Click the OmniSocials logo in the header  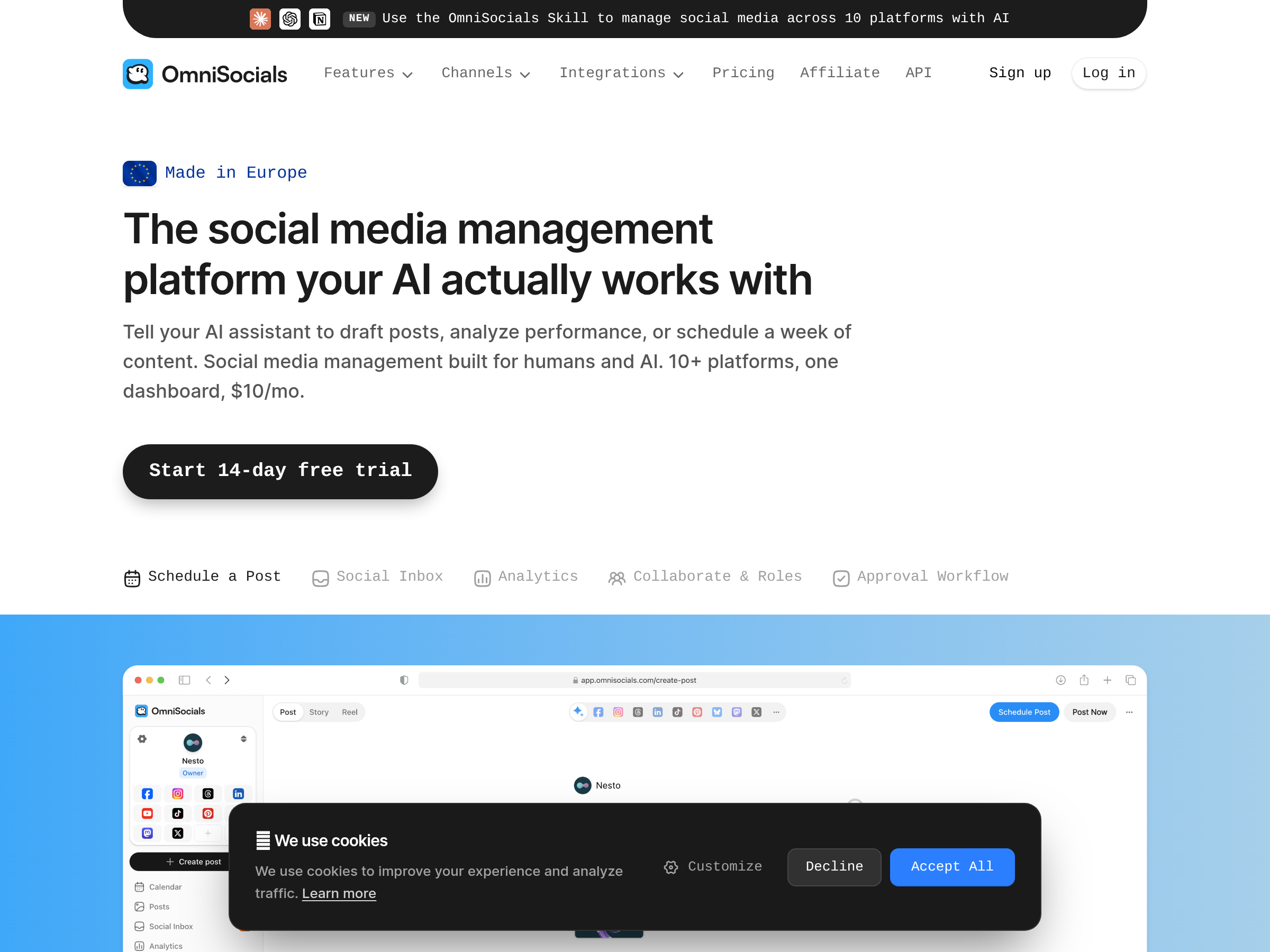tap(204, 74)
